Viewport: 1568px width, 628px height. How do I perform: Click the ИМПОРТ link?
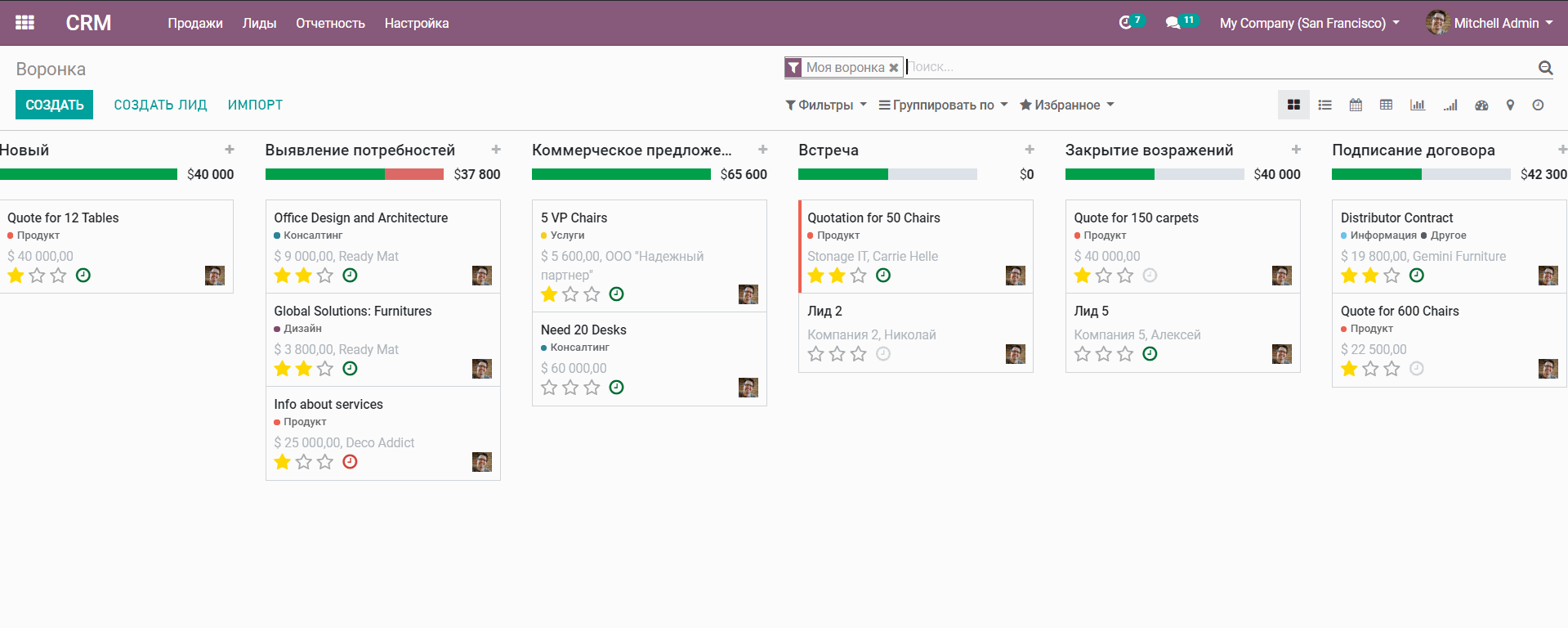point(255,105)
